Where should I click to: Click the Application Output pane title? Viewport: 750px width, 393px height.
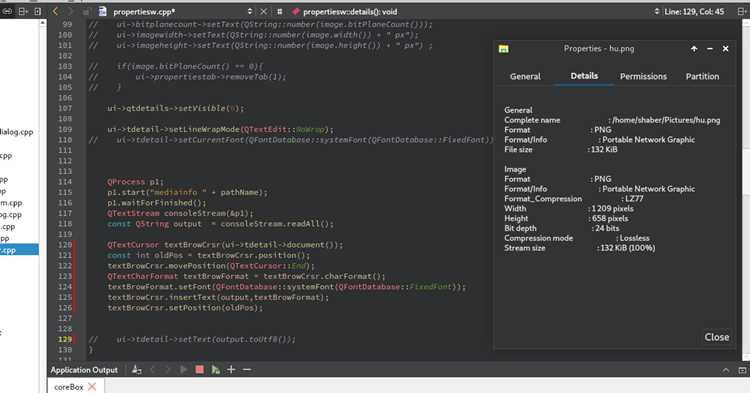84,370
